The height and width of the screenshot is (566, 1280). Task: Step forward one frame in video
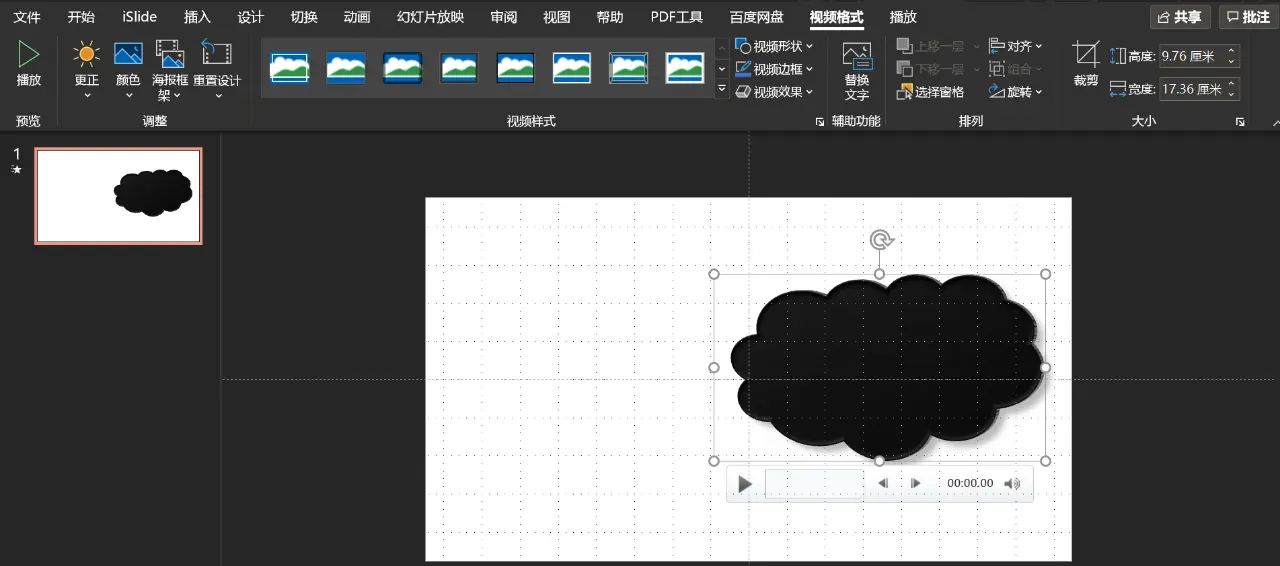pyautogui.click(x=916, y=484)
